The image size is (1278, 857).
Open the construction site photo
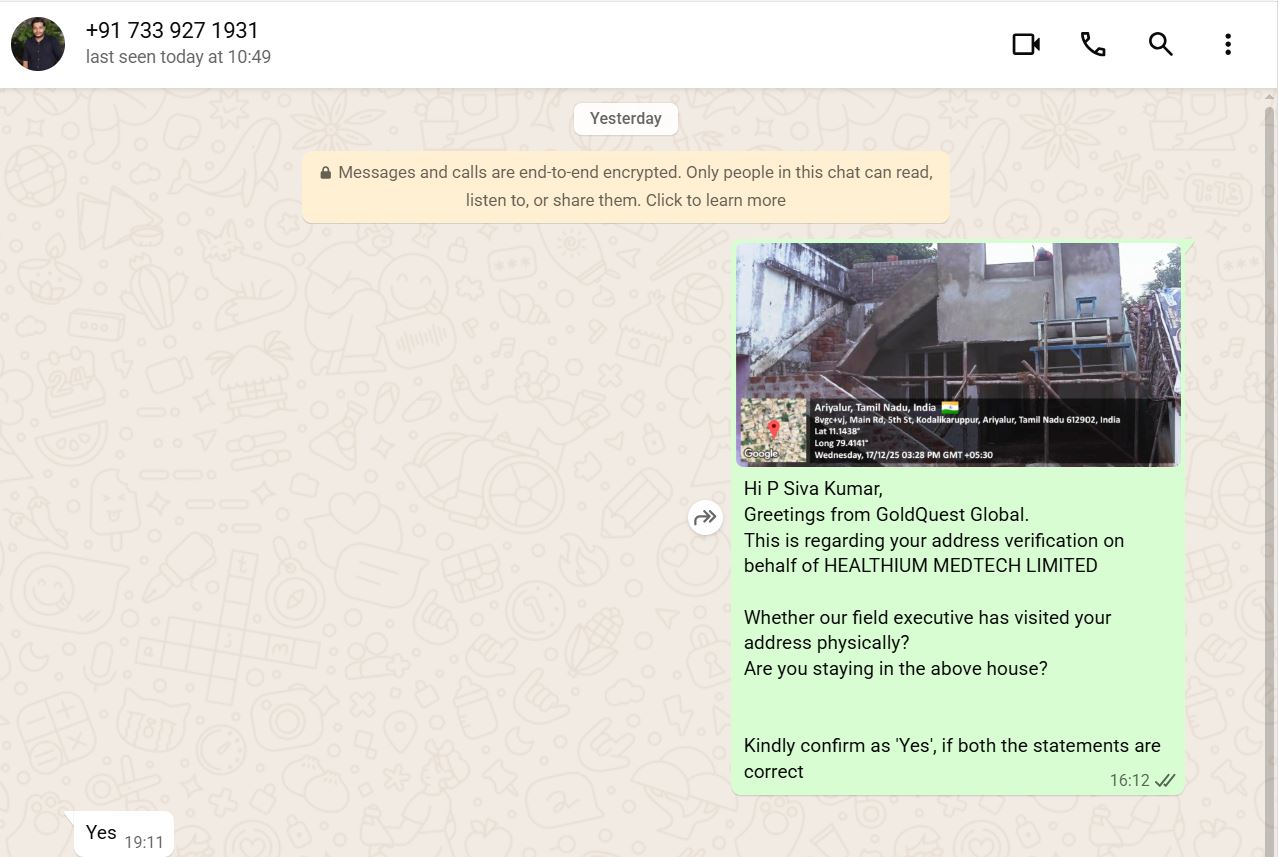[x=958, y=320]
